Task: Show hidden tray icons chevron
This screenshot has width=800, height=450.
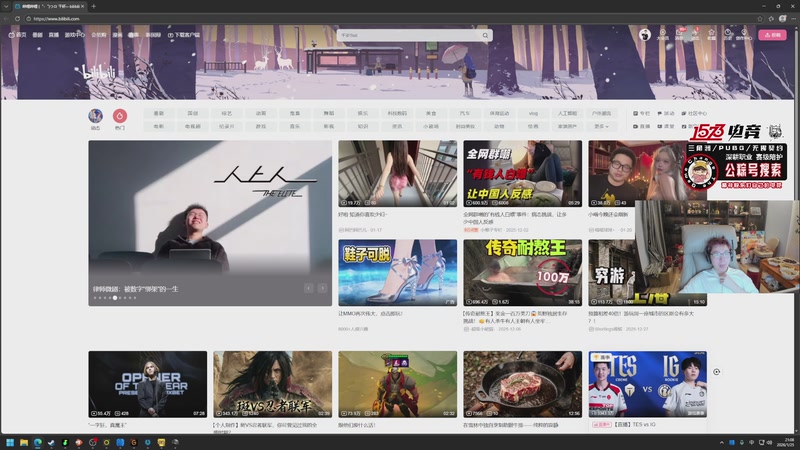Action: tap(721, 442)
